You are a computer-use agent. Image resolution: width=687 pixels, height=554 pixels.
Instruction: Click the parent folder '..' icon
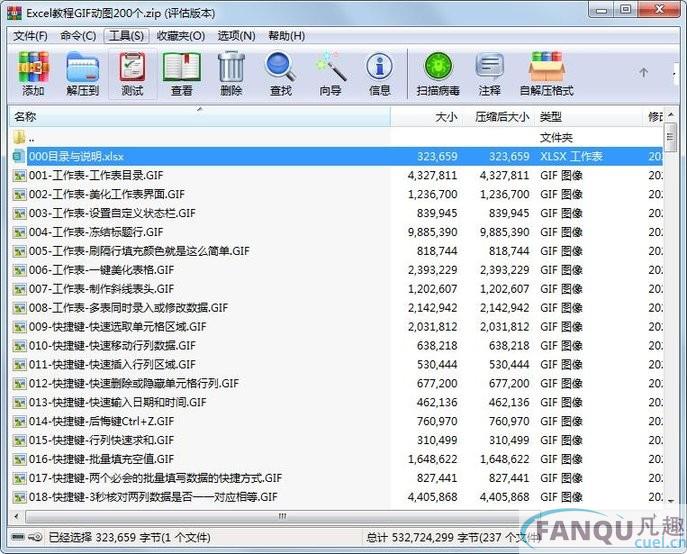click(19, 138)
